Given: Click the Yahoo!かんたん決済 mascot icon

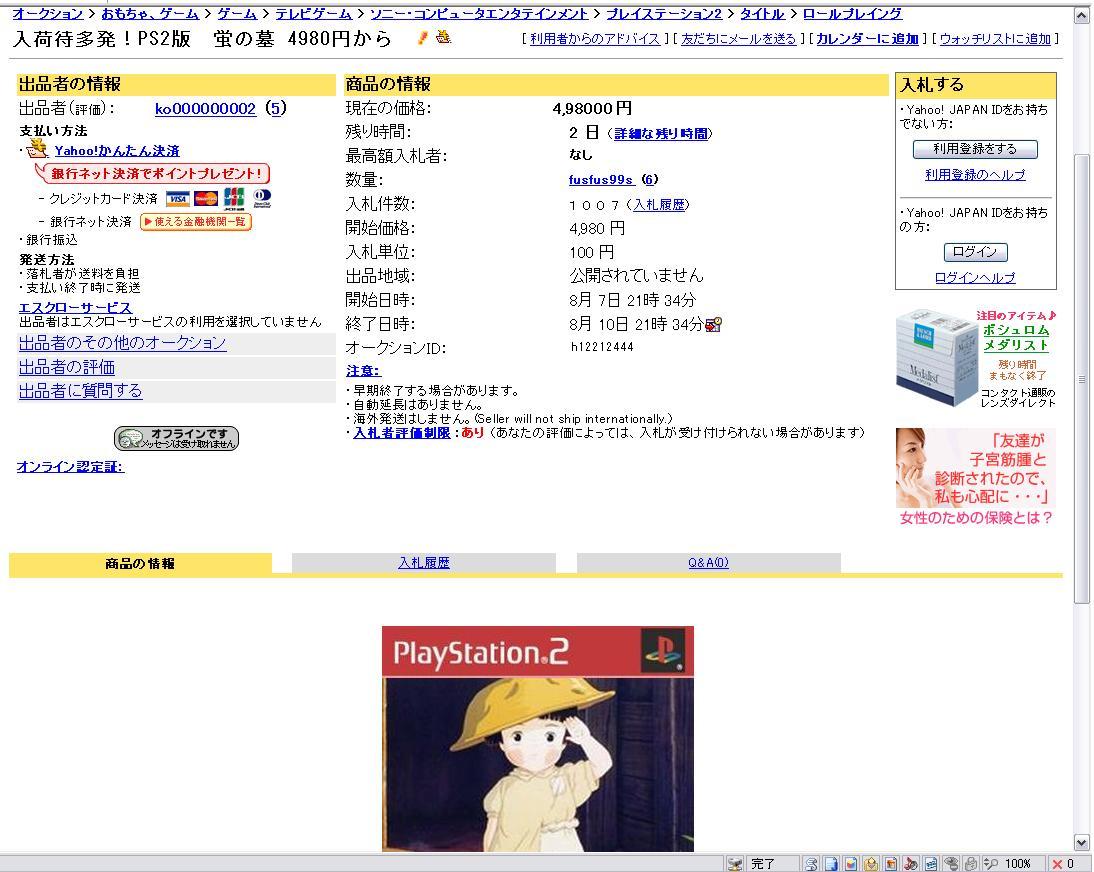Looking at the screenshot, I should (x=37, y=149).
